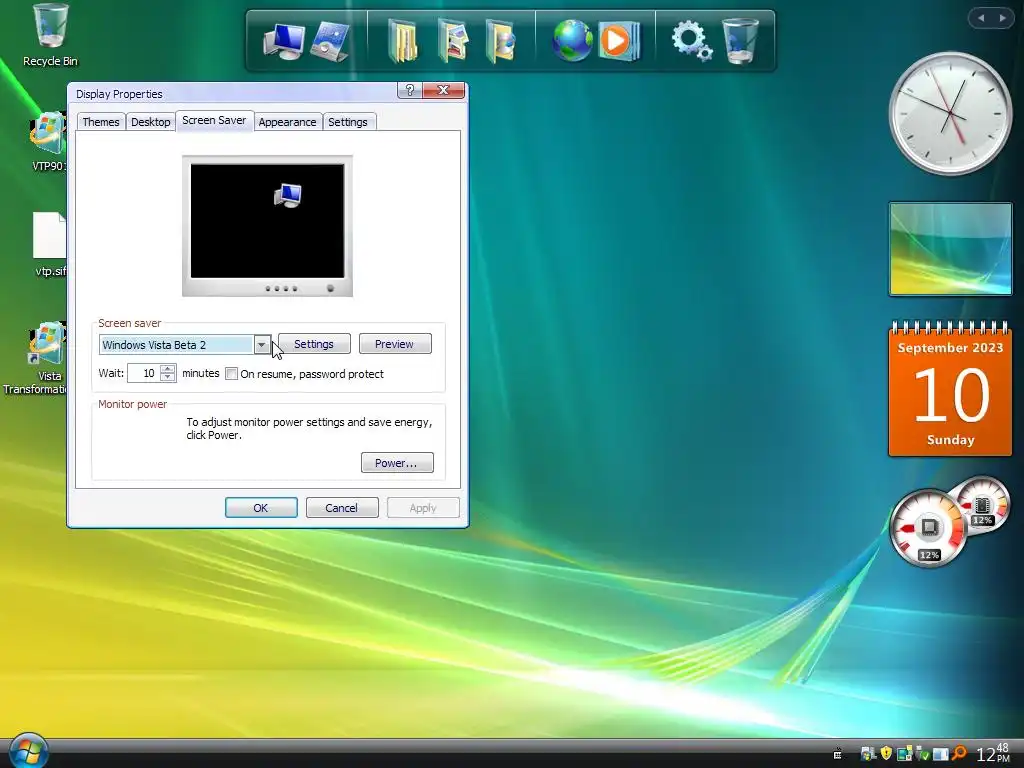The height and width of the screenshot is (768, 1024).
Task: Open the Recycle Bin icon in the dock
Action: click(x=740, y=40)
